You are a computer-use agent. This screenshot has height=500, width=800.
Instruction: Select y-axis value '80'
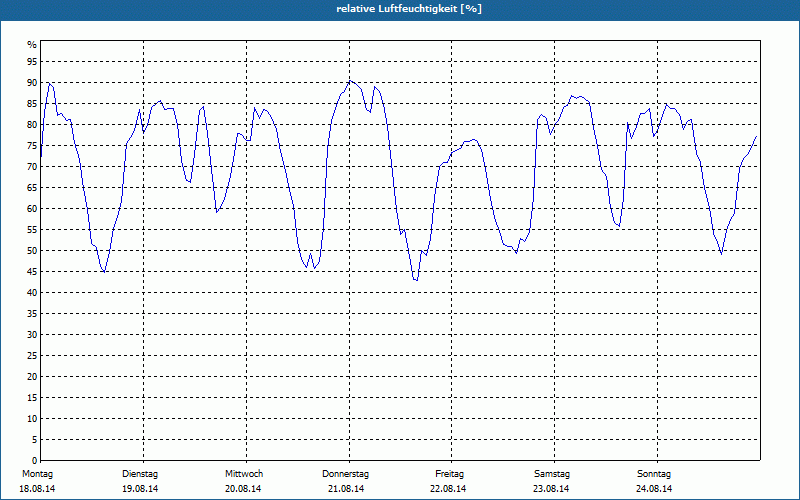pyautogui.click(x=32, y=124)
